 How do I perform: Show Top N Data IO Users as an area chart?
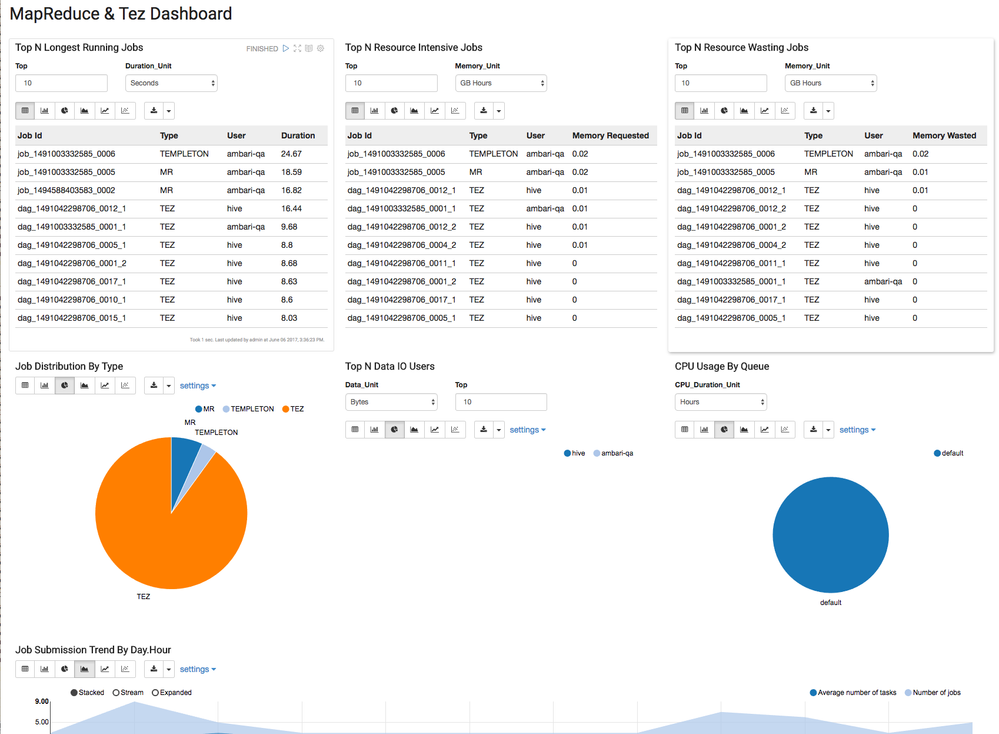point(415,430)
